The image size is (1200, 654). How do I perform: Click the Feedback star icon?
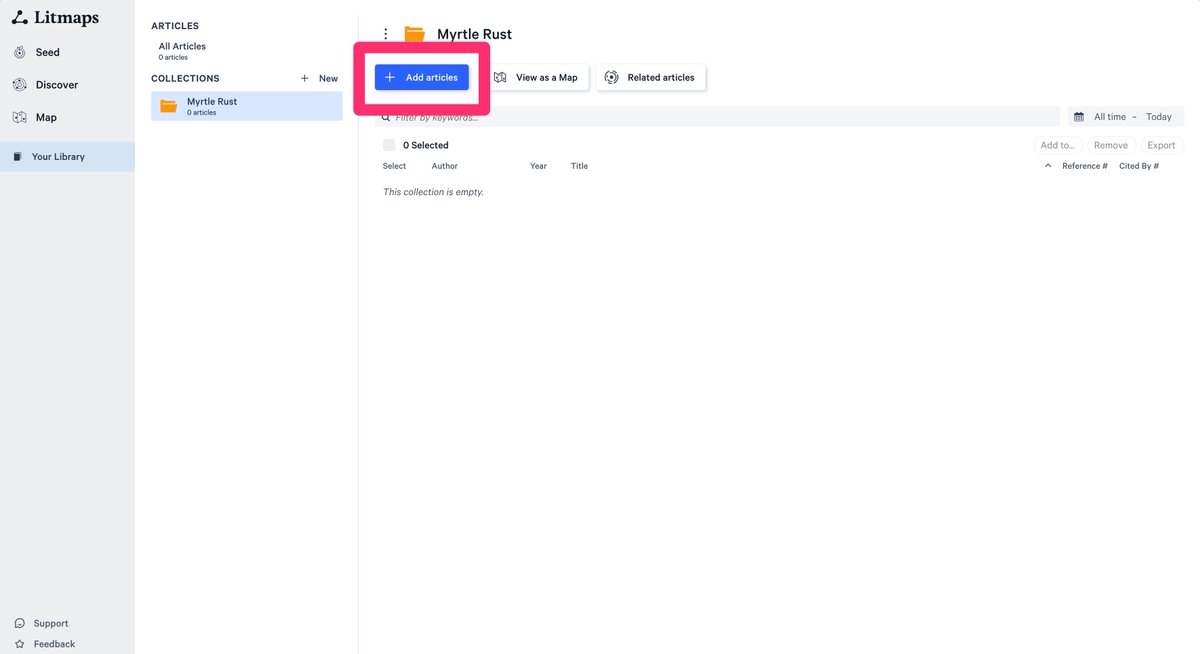pos(20,644)
